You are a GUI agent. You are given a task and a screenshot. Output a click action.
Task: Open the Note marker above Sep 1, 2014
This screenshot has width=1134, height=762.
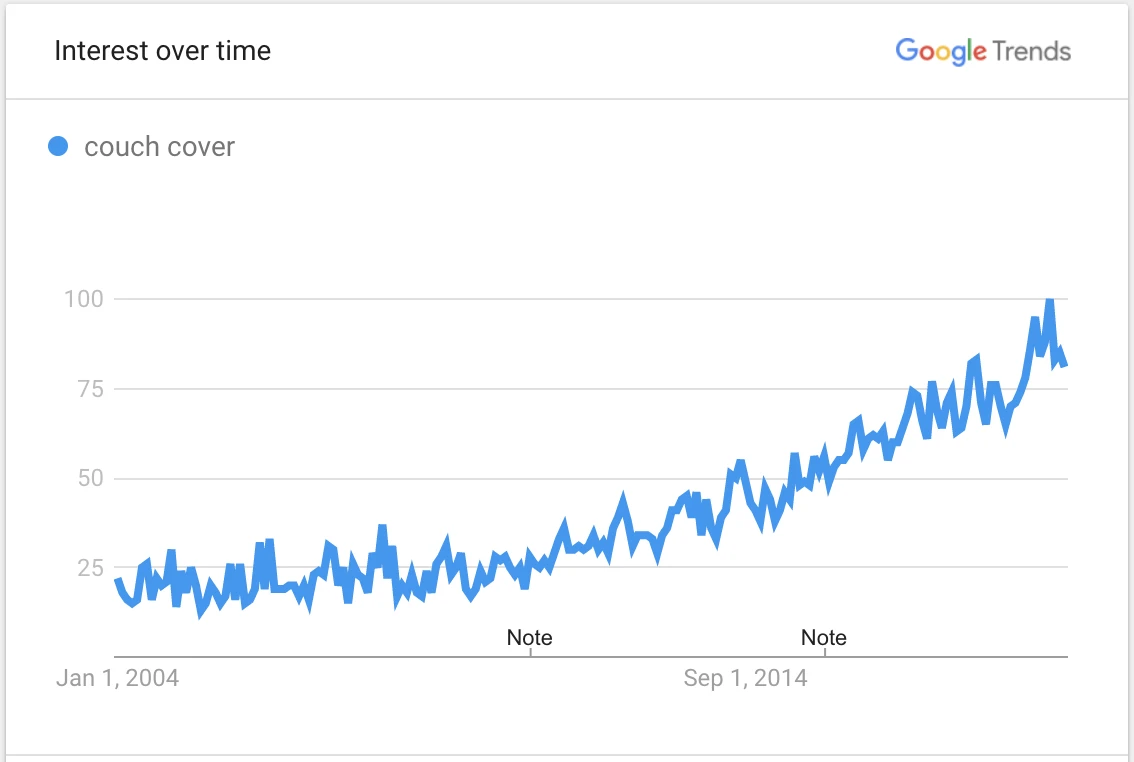pyautogui.click(x=824, y=637)
